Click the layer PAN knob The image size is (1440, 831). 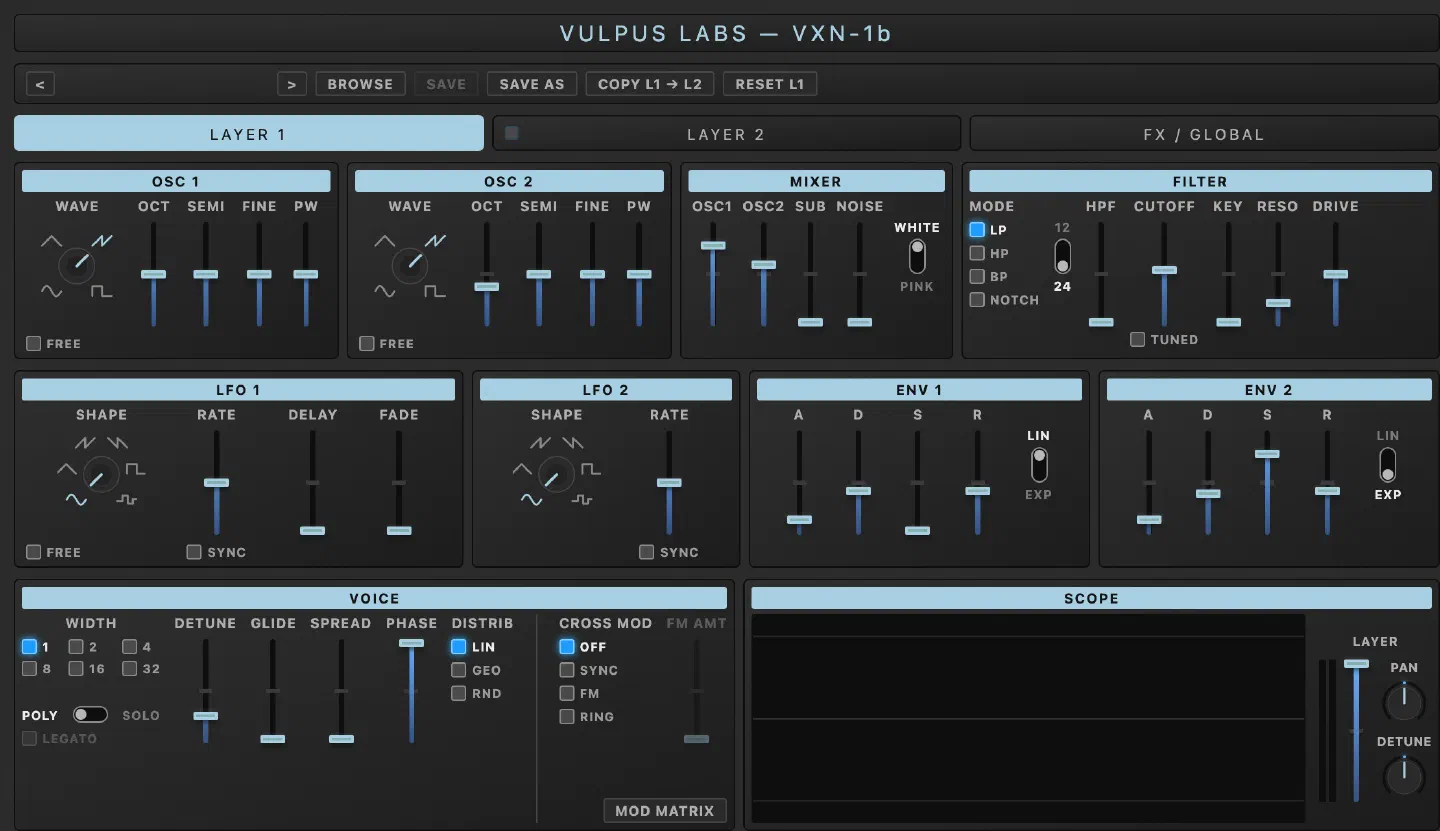point(1404,701)
